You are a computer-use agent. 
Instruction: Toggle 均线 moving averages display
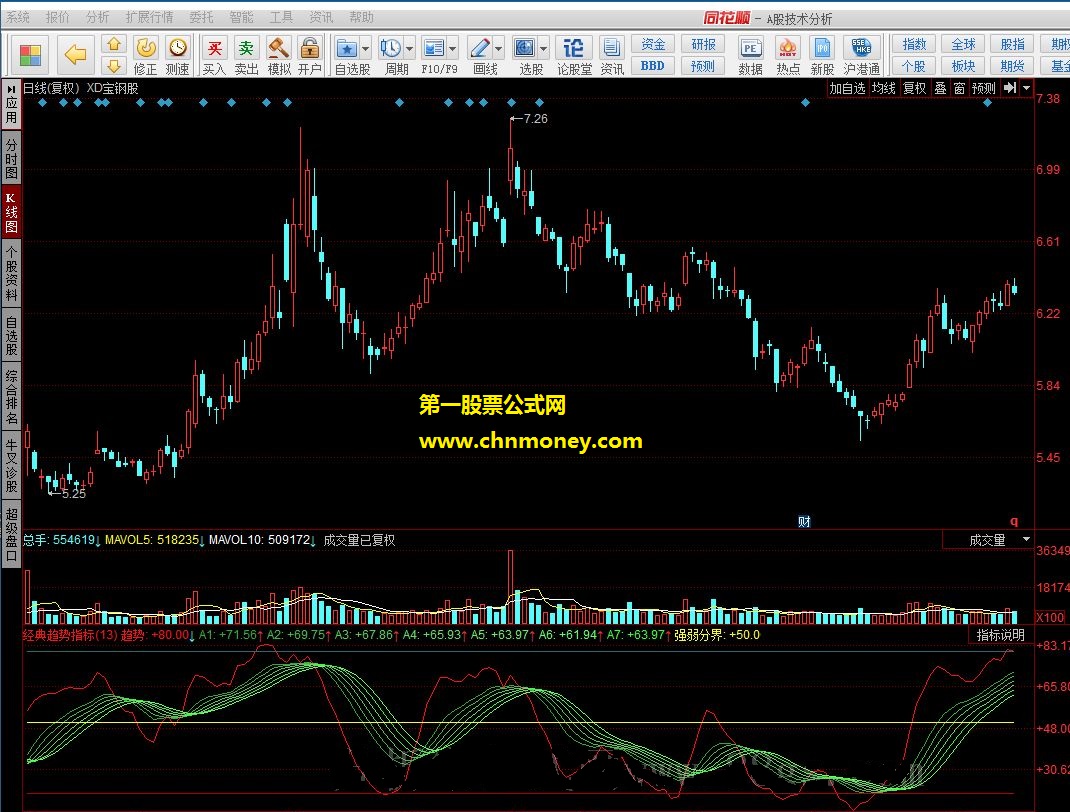(x=883, y=88)
